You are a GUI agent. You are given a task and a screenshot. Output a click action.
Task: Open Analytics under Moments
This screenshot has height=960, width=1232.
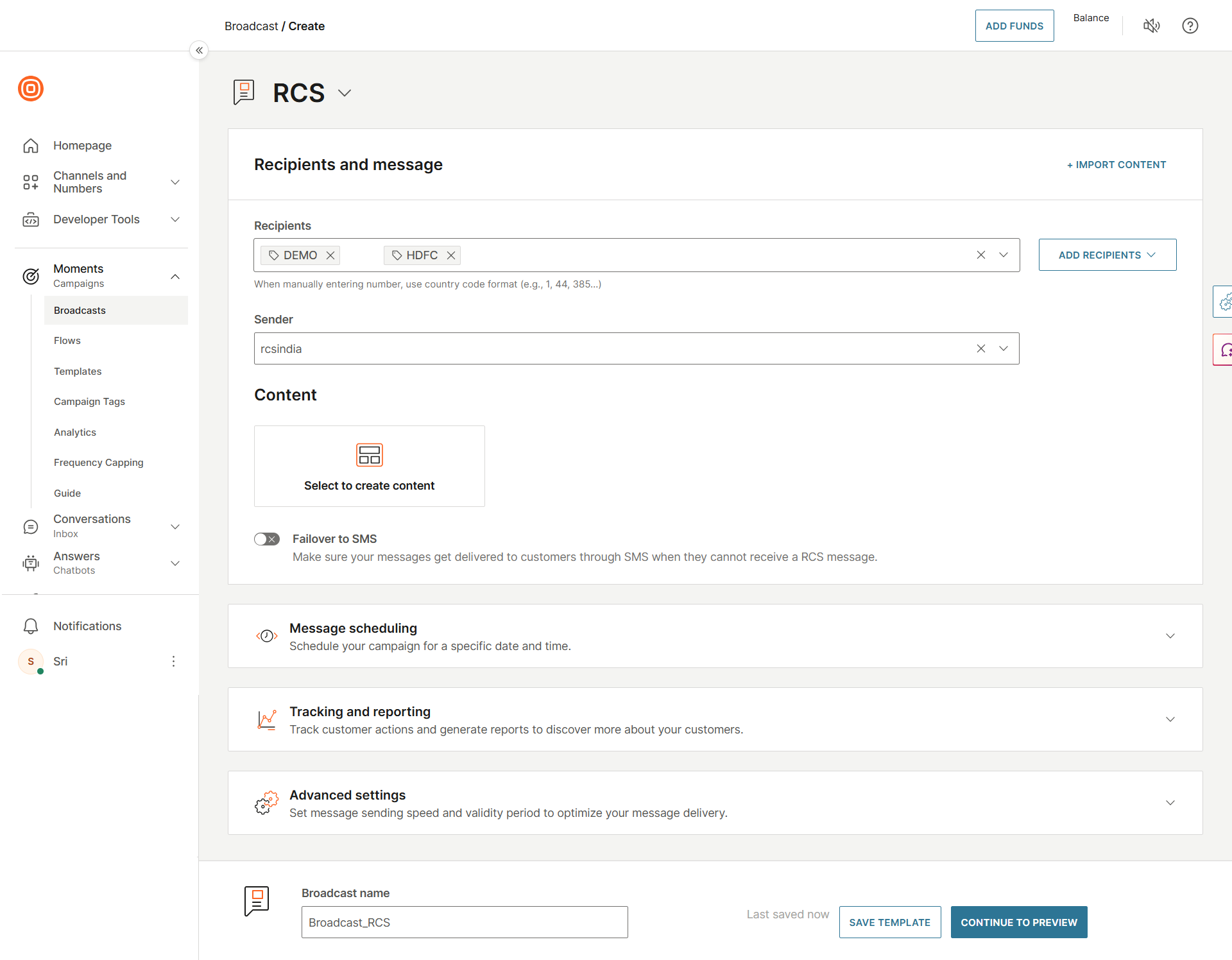(74, 432)
